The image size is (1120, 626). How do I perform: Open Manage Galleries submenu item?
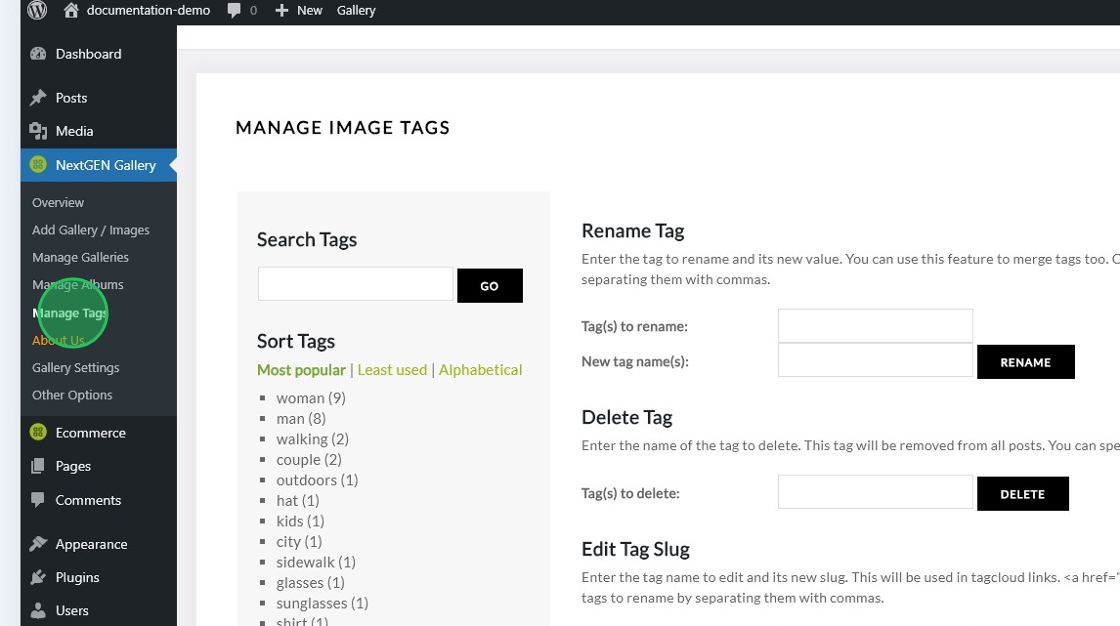click(x=80, y=257)
